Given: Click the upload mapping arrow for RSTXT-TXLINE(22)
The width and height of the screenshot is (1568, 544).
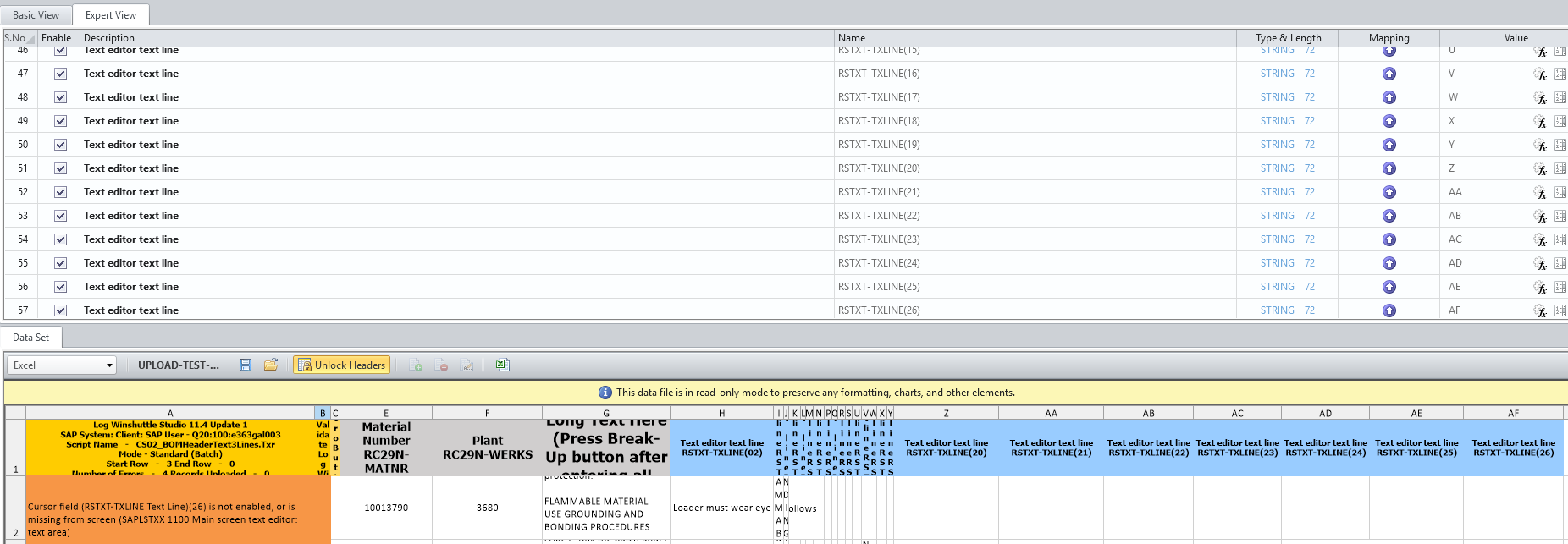Looking at the screenshot, I should (1389, 216).
